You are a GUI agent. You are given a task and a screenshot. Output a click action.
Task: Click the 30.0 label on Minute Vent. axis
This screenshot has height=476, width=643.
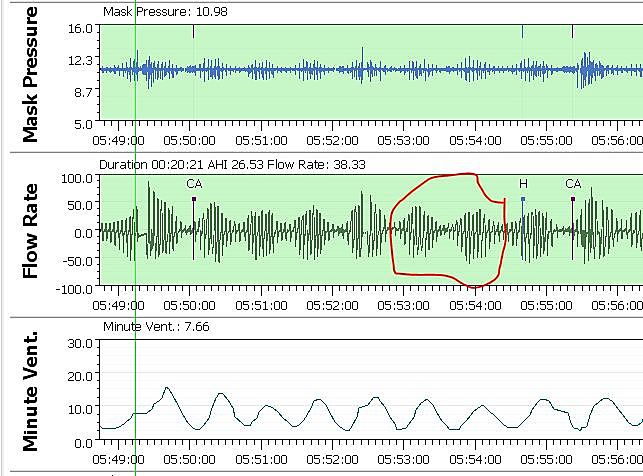(x=81, y=343)
